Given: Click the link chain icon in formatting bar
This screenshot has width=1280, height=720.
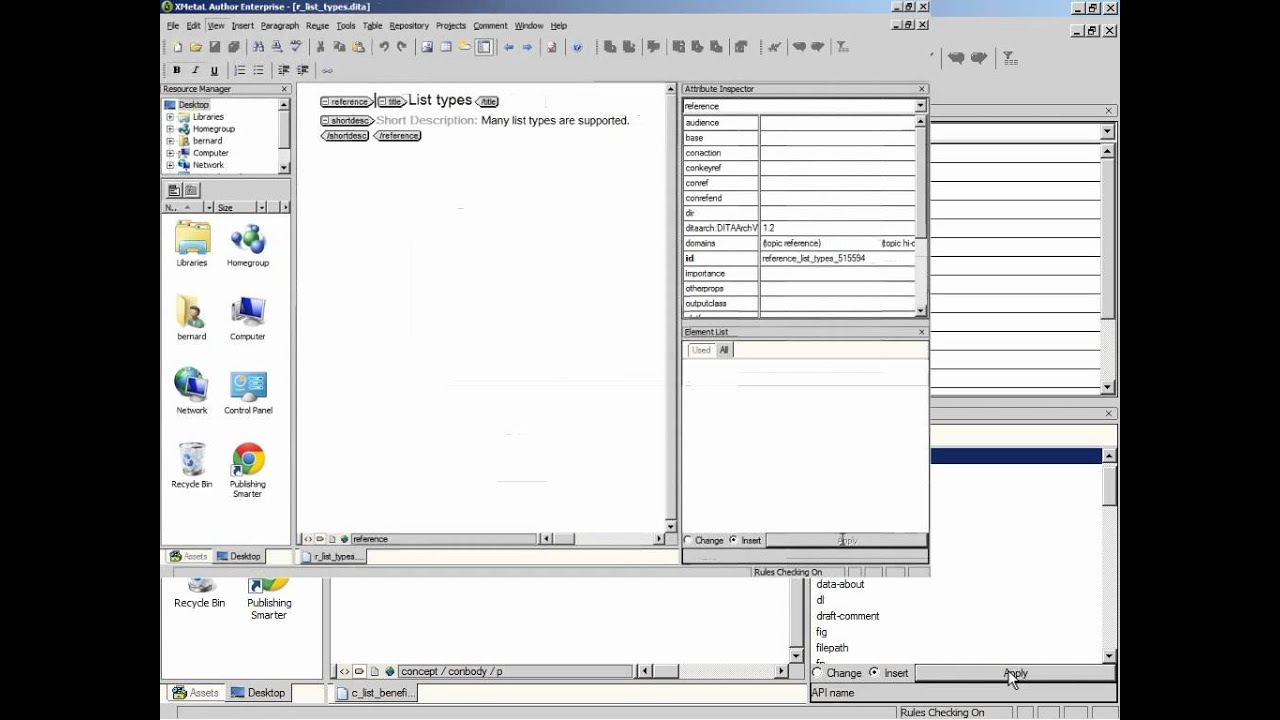Looking at the screenshot, I should [327, 70].
